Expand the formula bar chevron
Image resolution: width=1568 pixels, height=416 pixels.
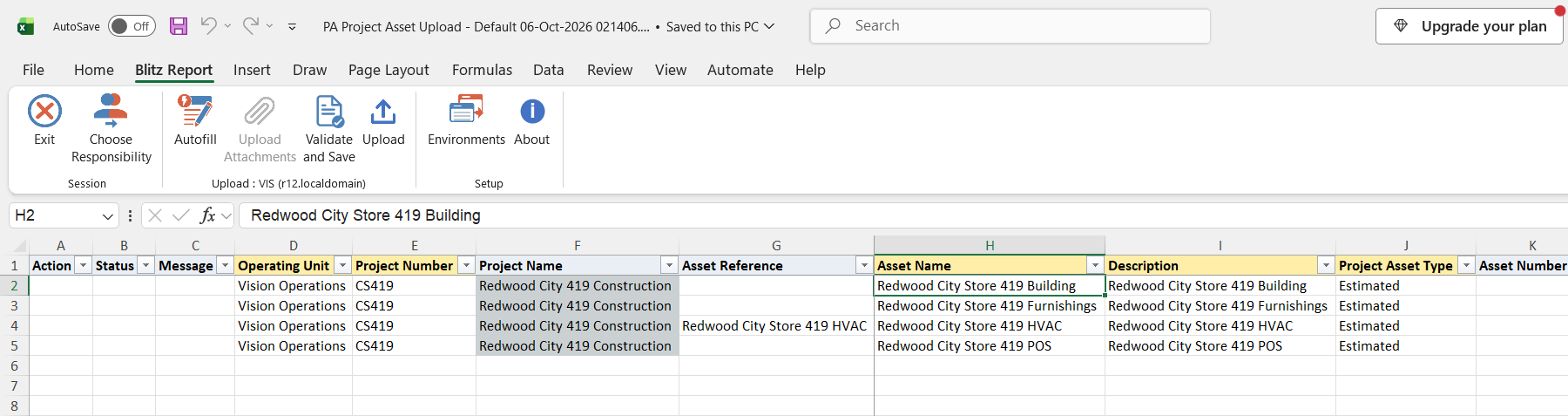[x=226, y=215]
